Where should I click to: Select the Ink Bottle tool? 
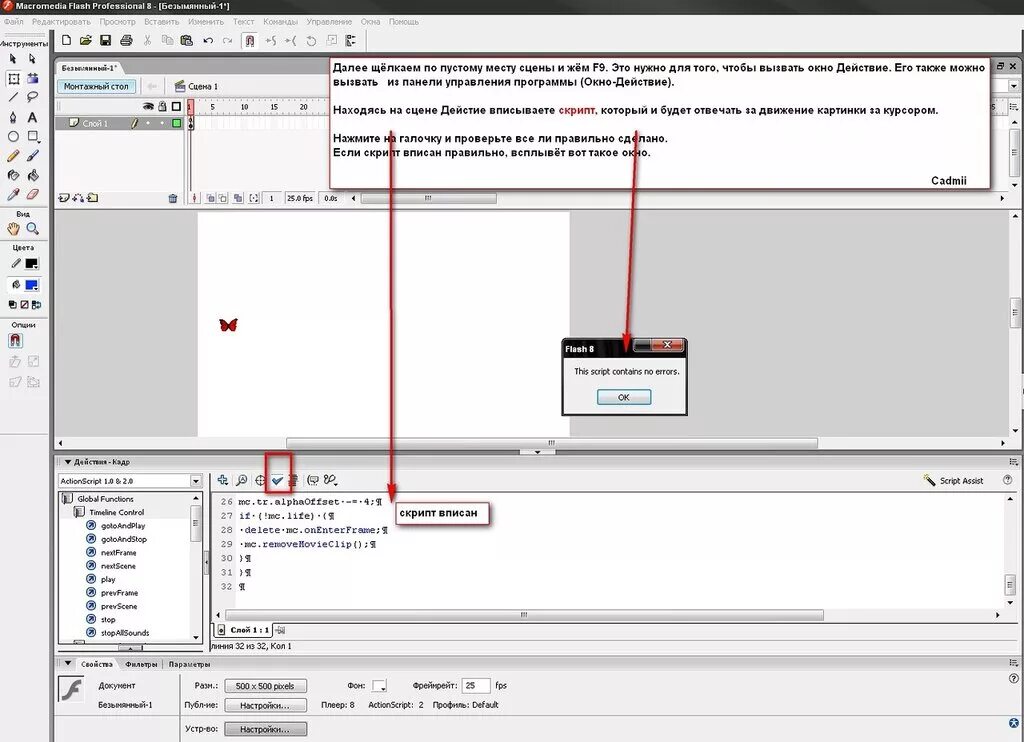click(13, 175)
